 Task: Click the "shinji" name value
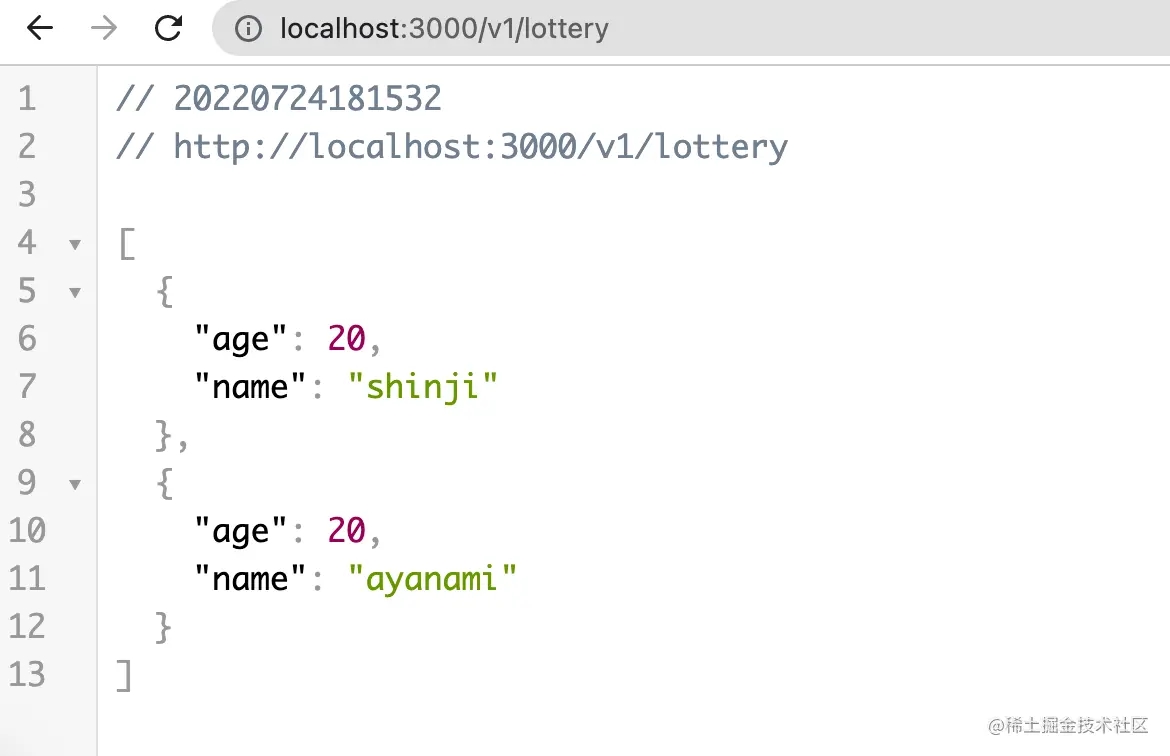(422, 386)
